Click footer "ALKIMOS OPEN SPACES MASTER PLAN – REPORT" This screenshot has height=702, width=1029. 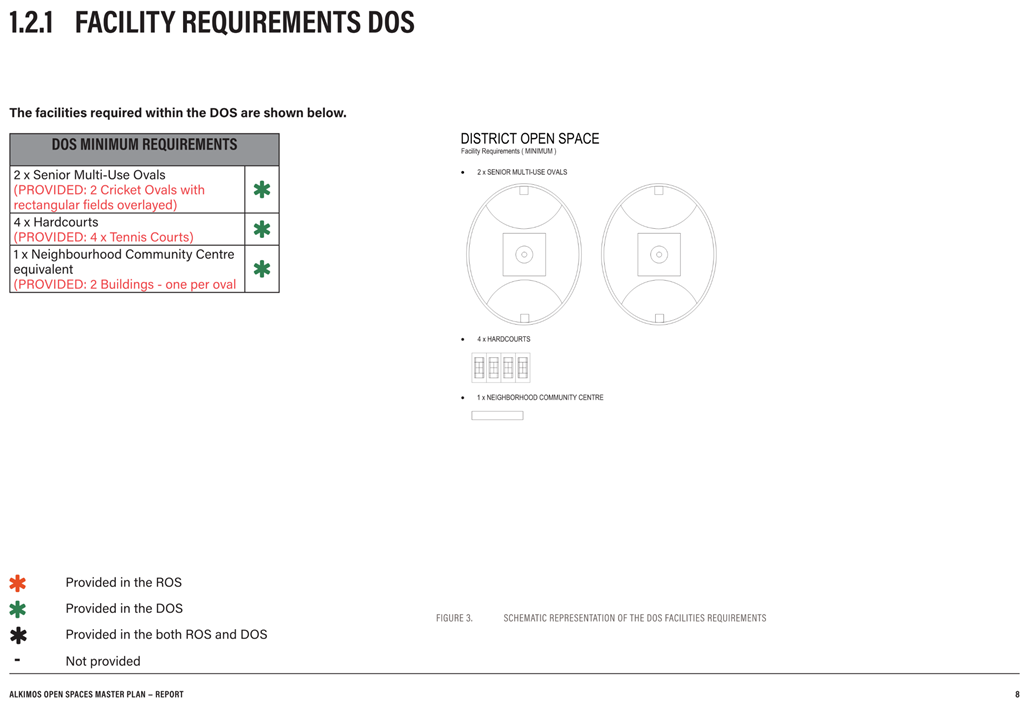coord(96,694)
